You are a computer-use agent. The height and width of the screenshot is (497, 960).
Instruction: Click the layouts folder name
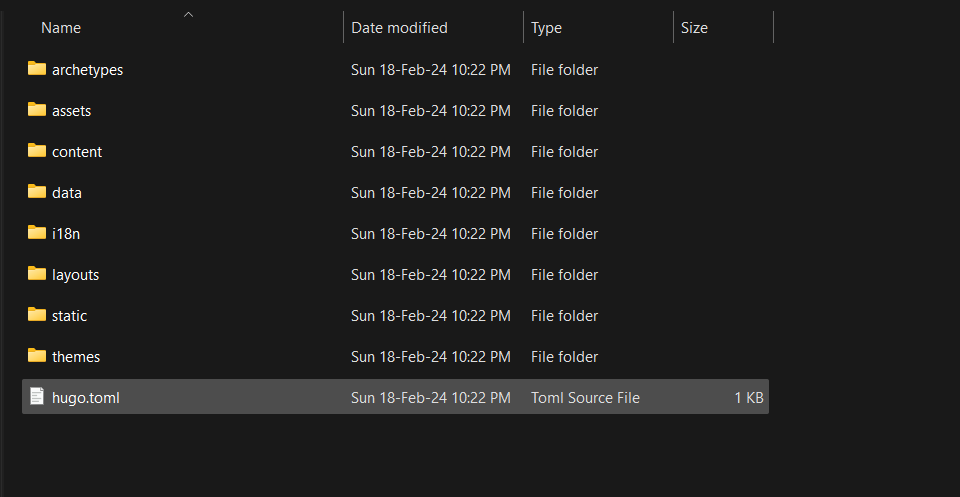pyautogui.click(x=75, y=275)
